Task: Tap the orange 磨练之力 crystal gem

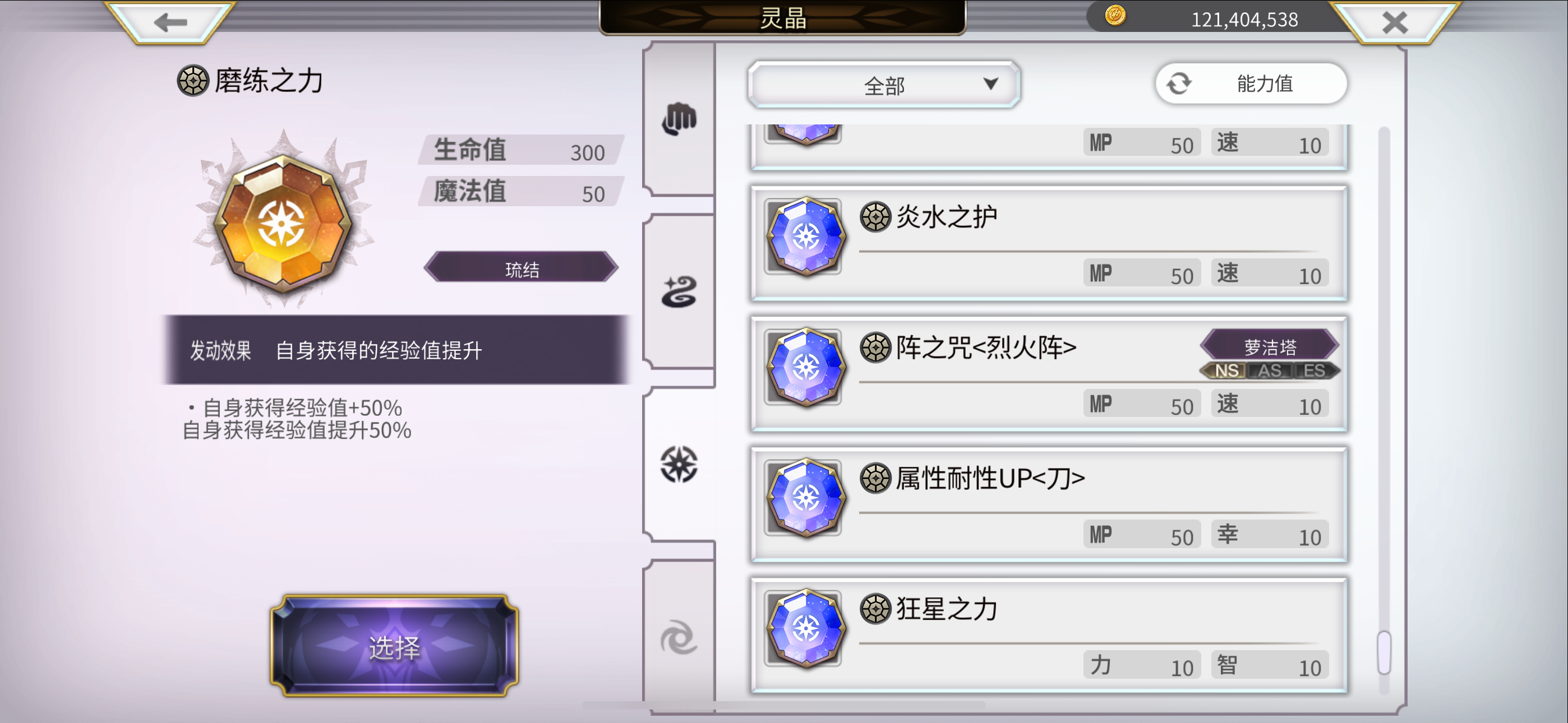Action: click(282, 220)
